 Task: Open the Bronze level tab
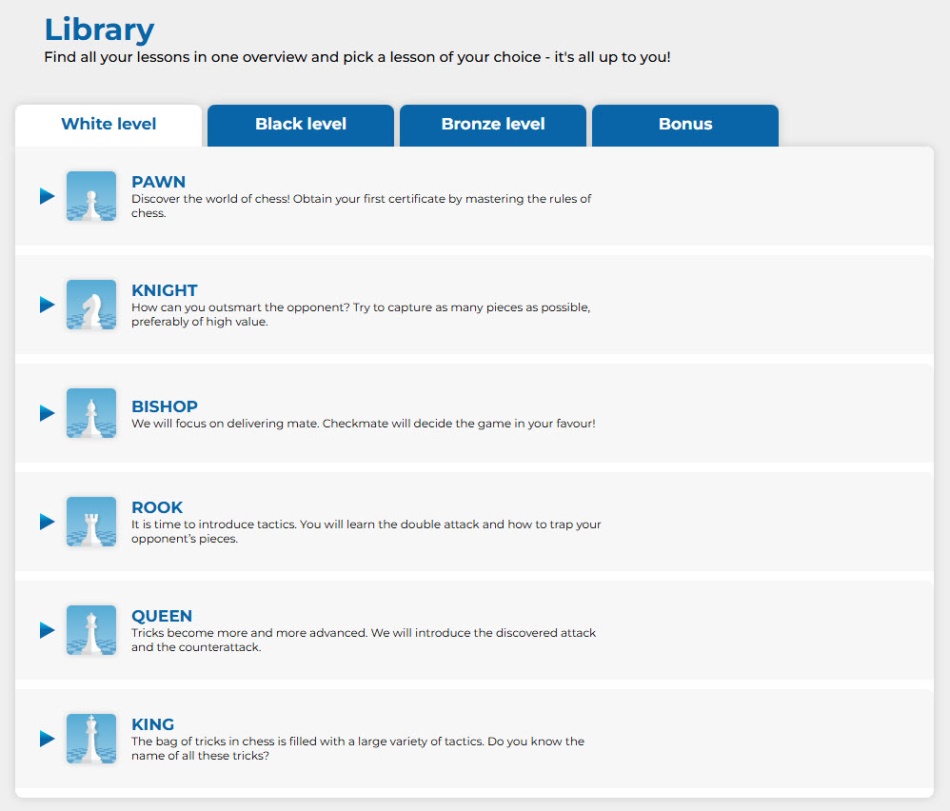[x=493, y=125]
